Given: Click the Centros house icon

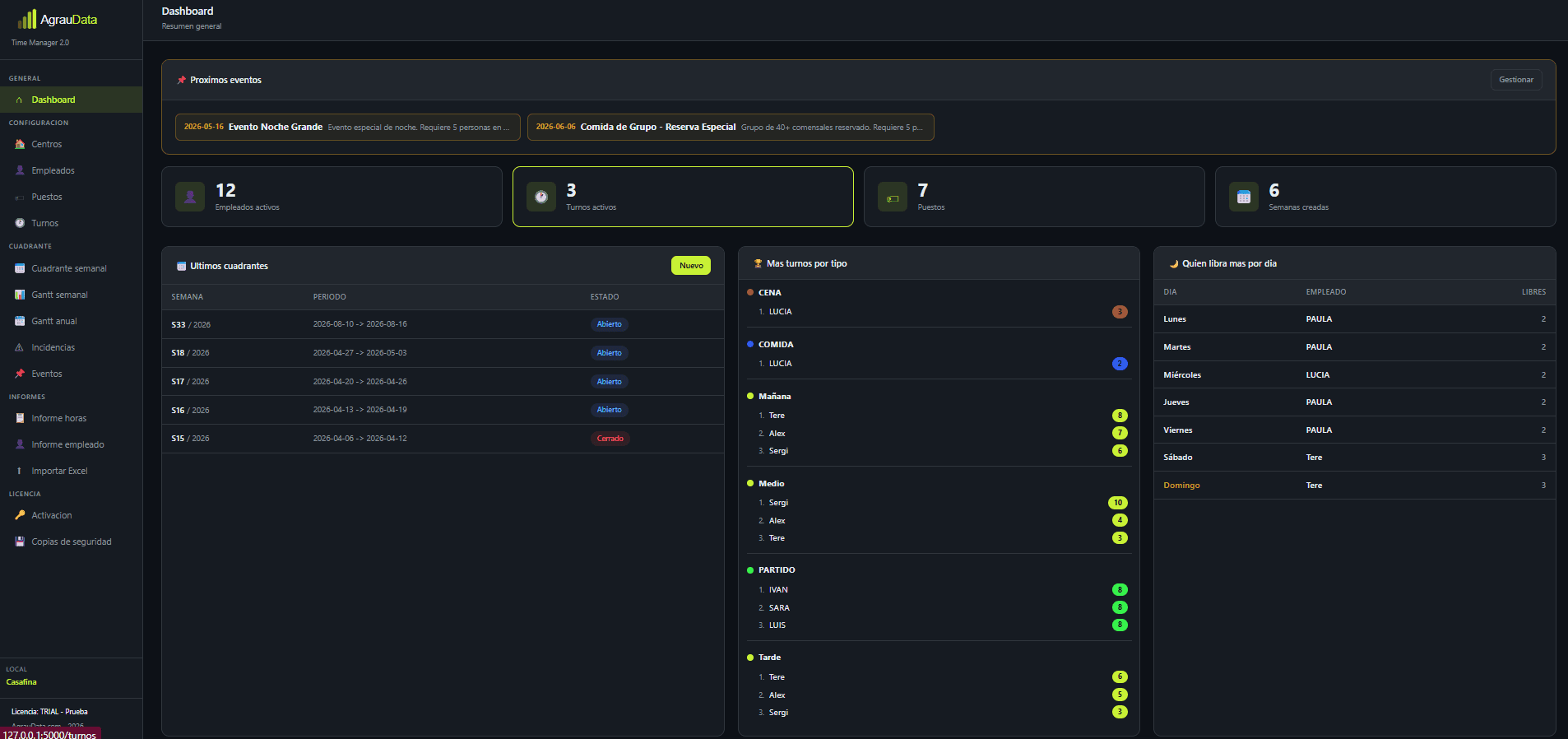Looking at the screenshot, I should click(20, 144).
